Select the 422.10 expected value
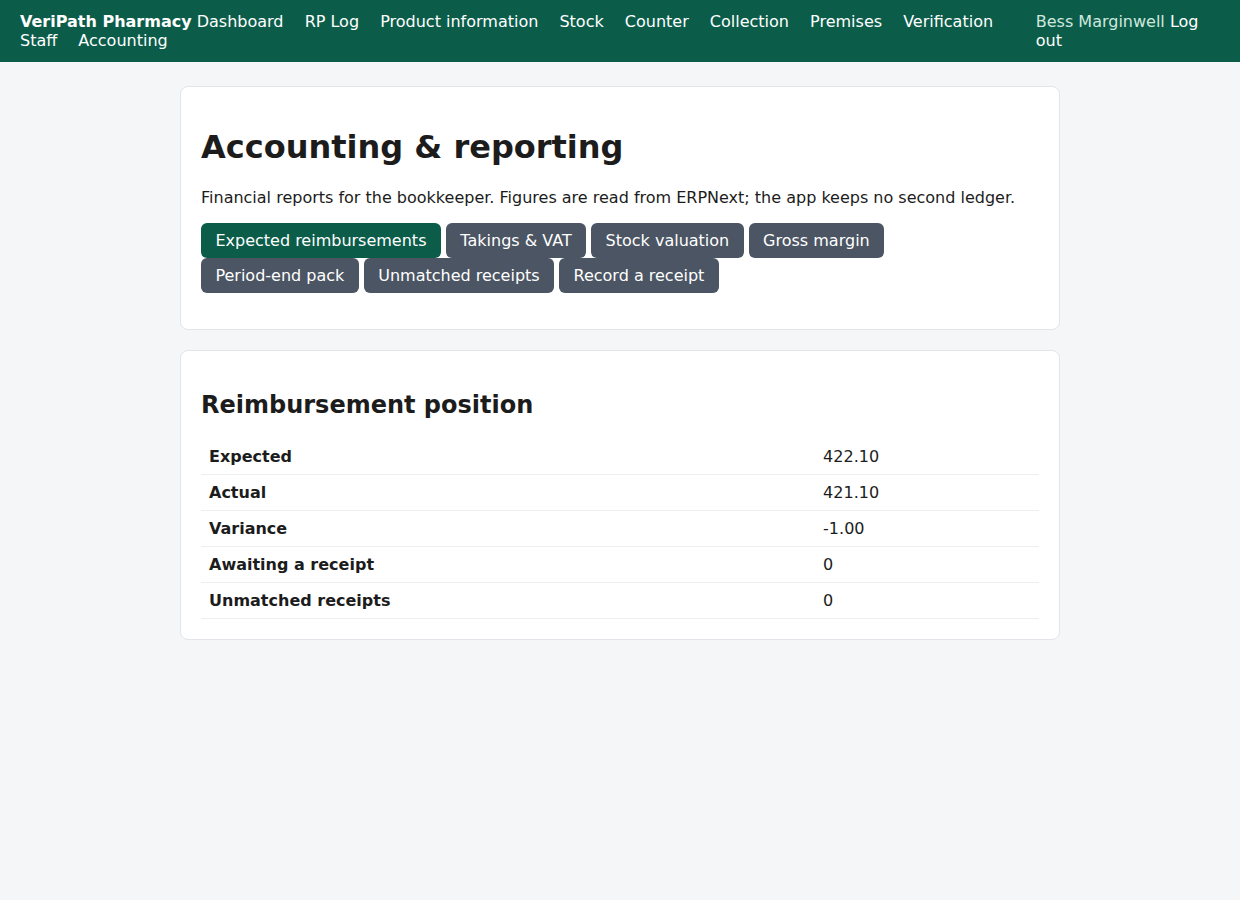The image size is (1240, 900). point(851,456)
